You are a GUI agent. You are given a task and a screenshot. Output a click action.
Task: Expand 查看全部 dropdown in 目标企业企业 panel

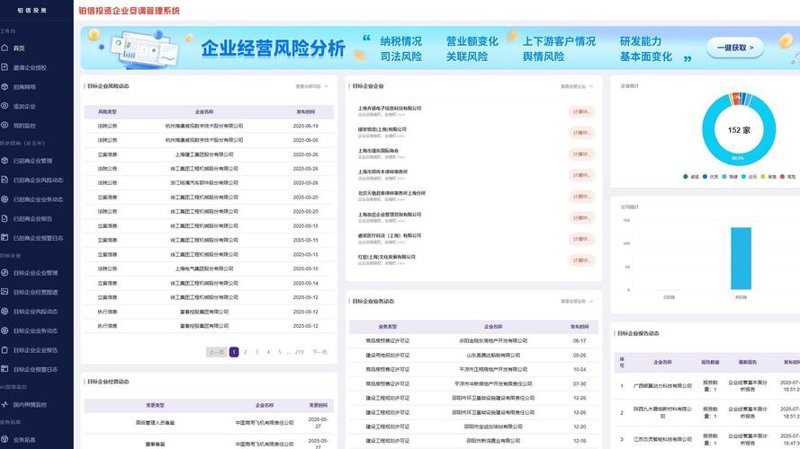pos(577,86)
